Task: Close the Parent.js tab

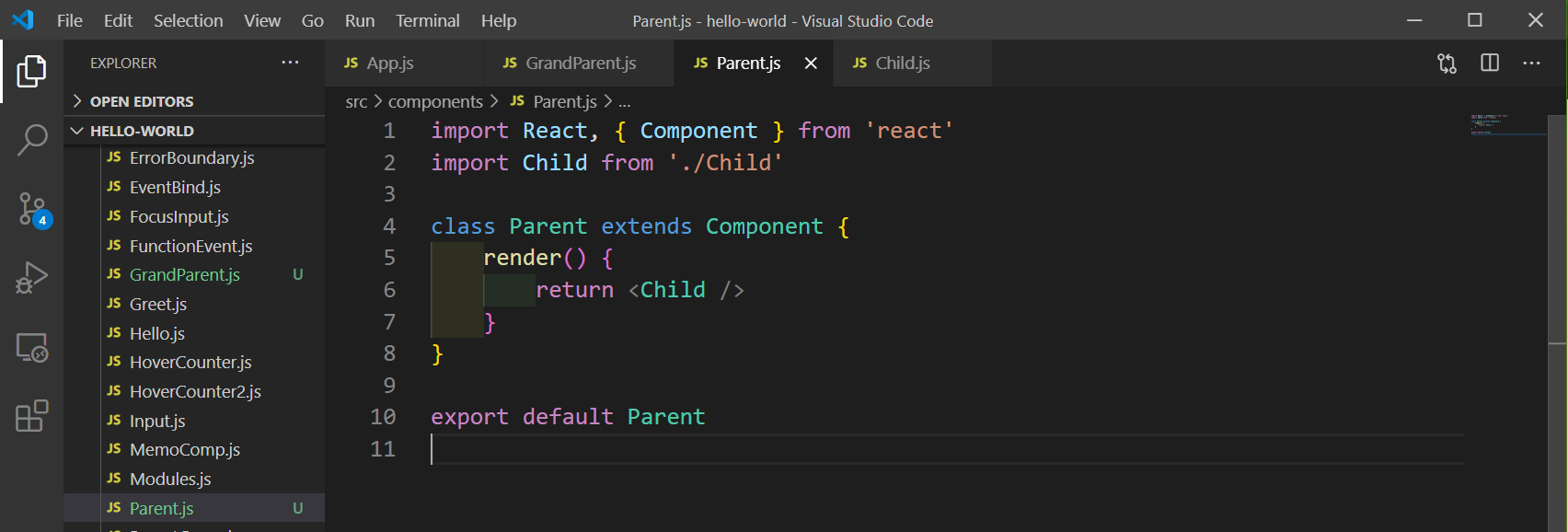Action: pos(811,63)
